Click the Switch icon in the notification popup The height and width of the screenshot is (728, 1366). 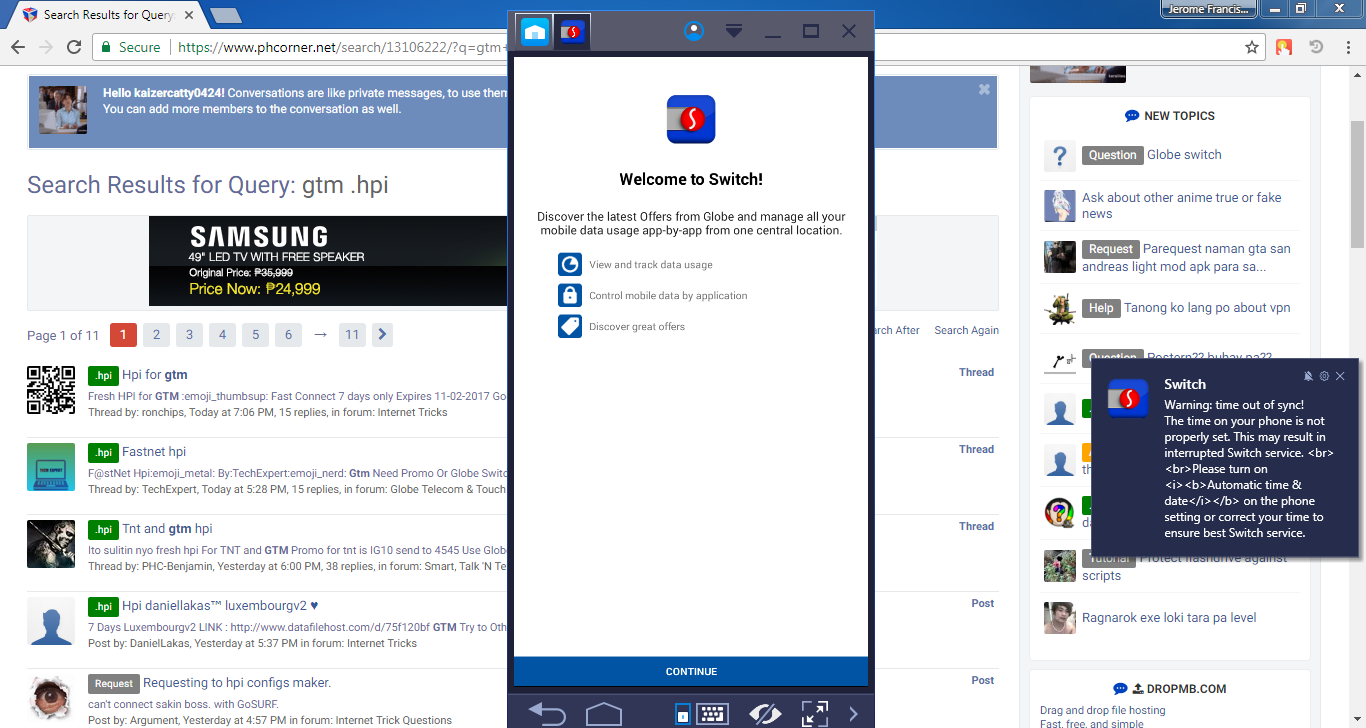click(1128, 399)
